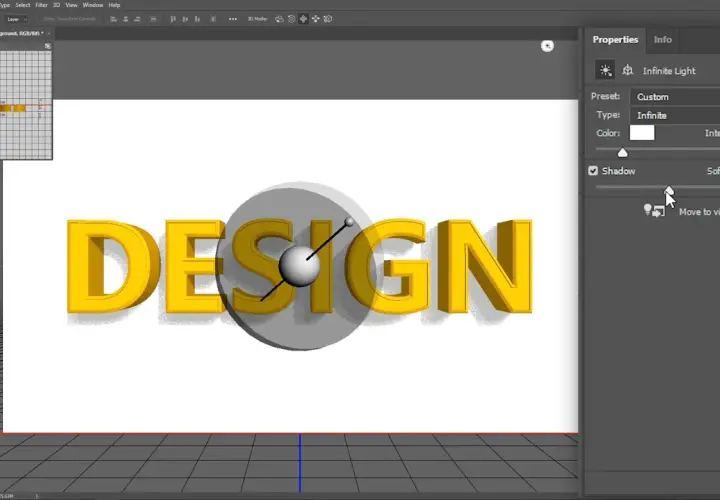The height and width of the screenshot is (500, 720).
Task: Click the light widget icon at canvas top-right
Action: pos(547,46)
